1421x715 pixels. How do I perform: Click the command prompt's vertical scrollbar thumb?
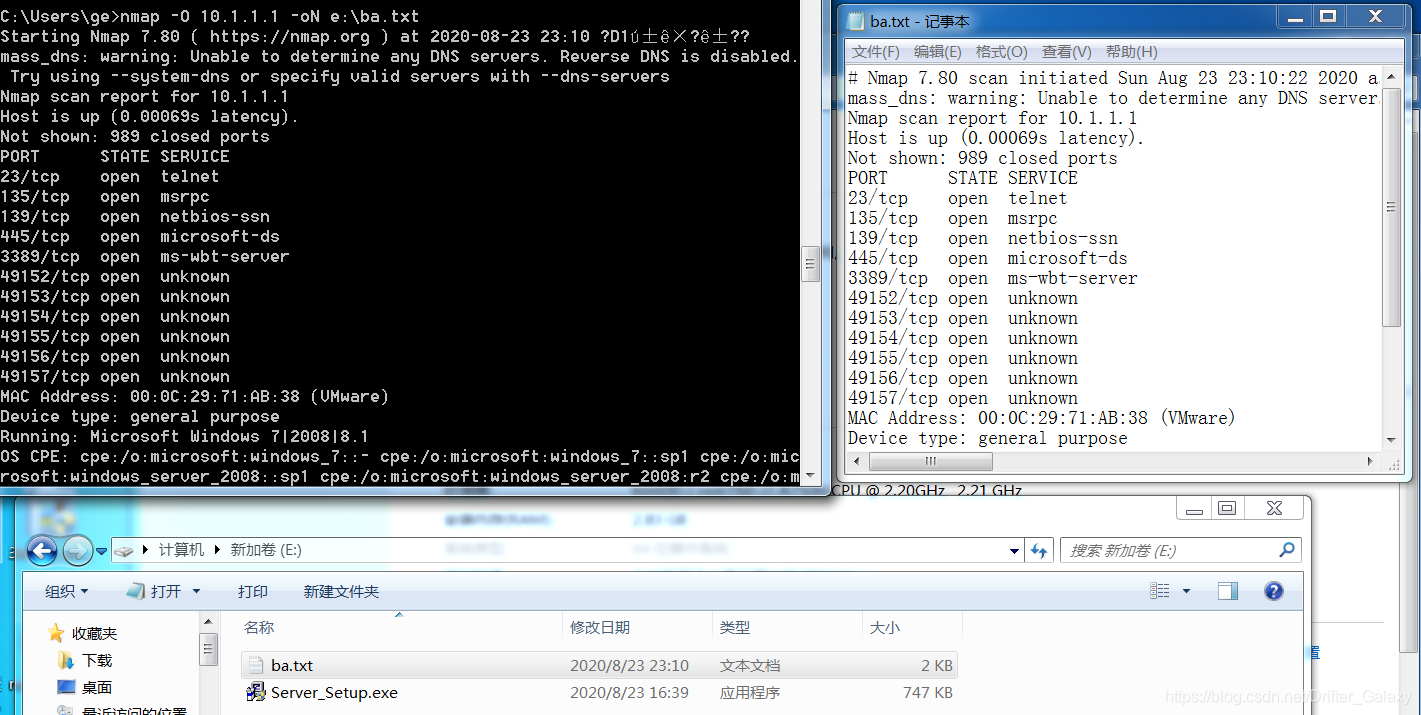pos(811,264)
